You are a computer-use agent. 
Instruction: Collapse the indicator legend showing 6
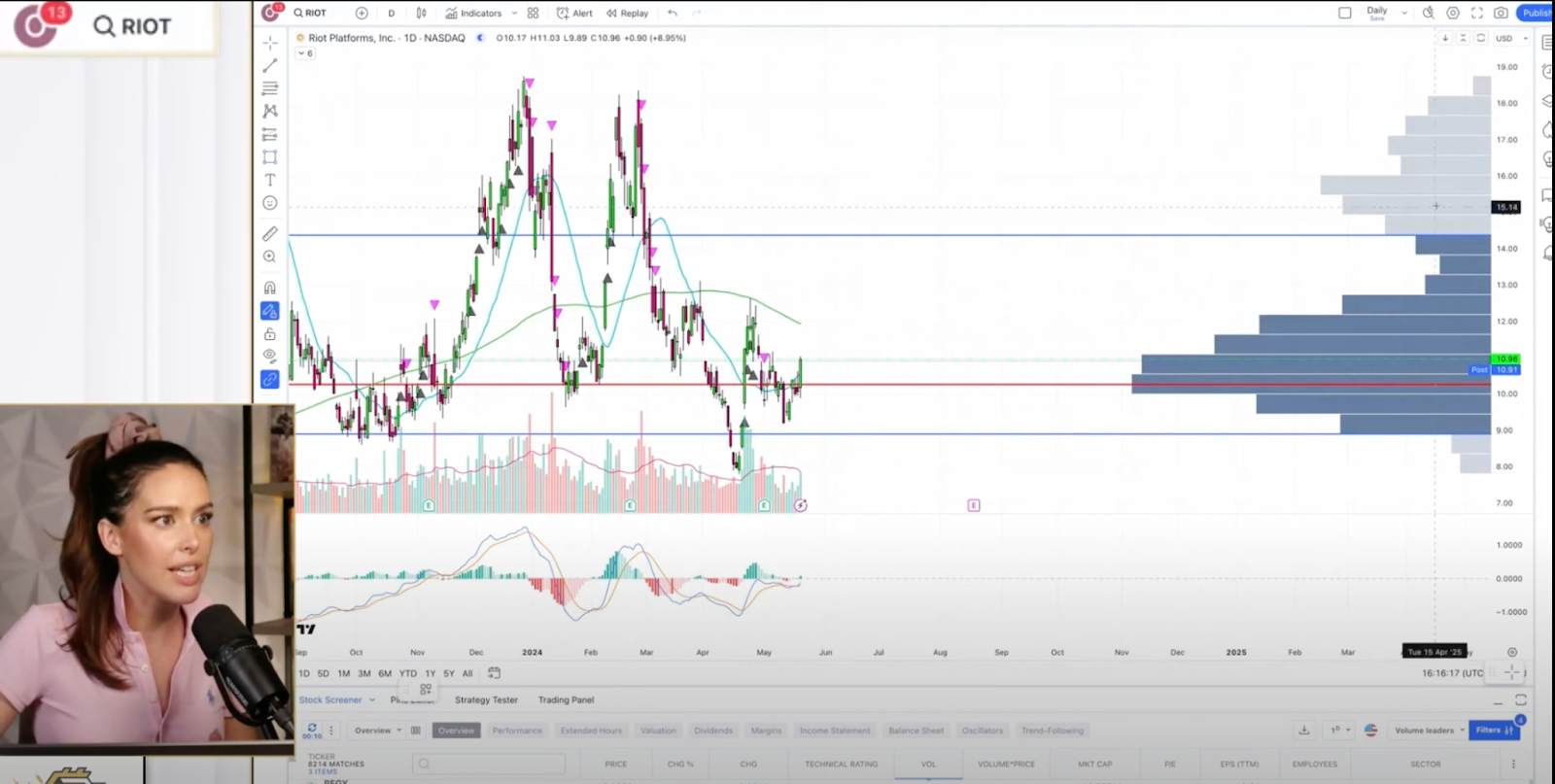(305, 53)
